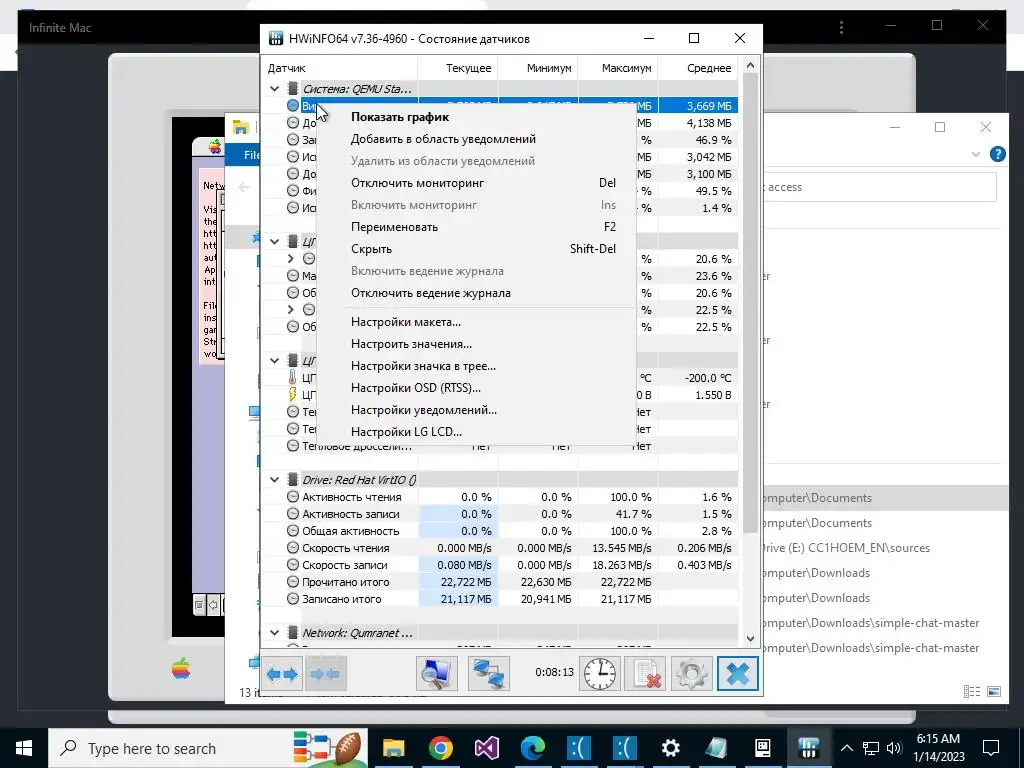The width and height of the screenshot is (1024, 768).
Task: Select the 'Активность чтения' sensor row
Action: (500, 497)
